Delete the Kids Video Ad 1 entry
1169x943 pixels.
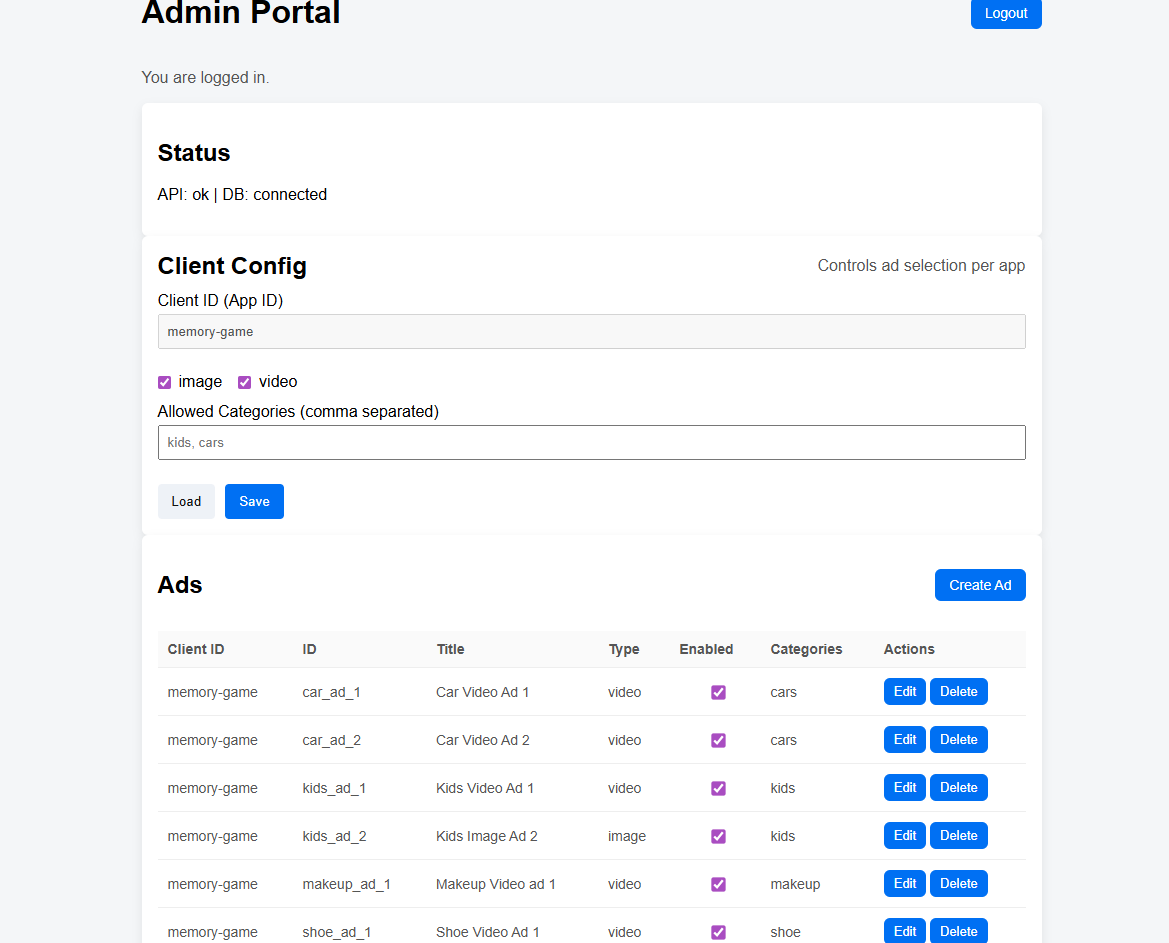[958, 787]
